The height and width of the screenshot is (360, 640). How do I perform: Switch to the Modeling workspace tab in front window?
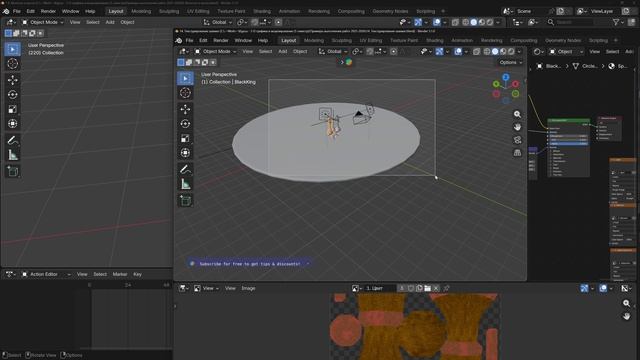(314, 40)
